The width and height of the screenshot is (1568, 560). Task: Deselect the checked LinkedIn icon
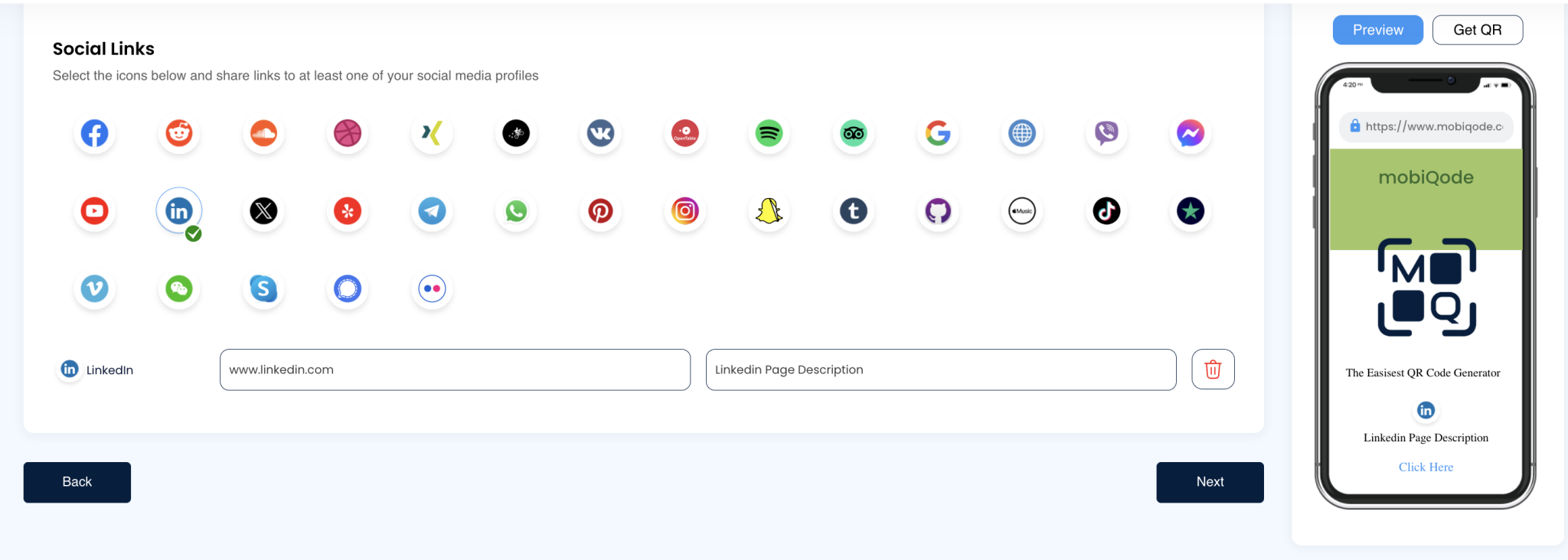click(179, 211)
